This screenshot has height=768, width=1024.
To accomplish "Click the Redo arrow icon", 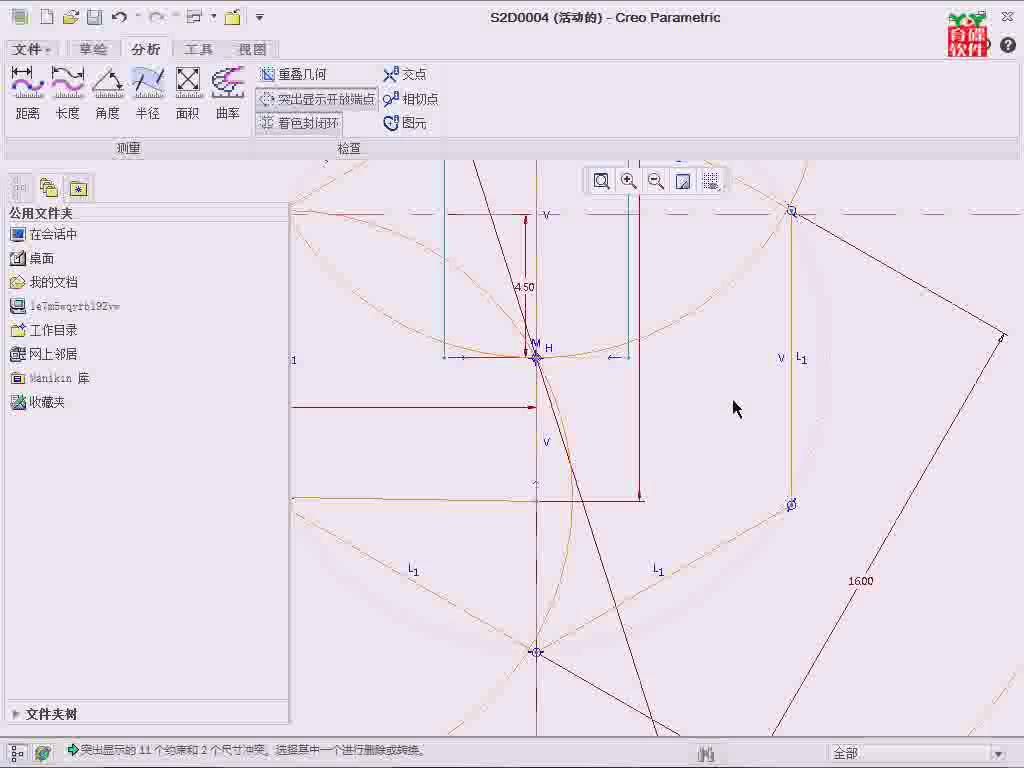I will (x=156, y=17).
